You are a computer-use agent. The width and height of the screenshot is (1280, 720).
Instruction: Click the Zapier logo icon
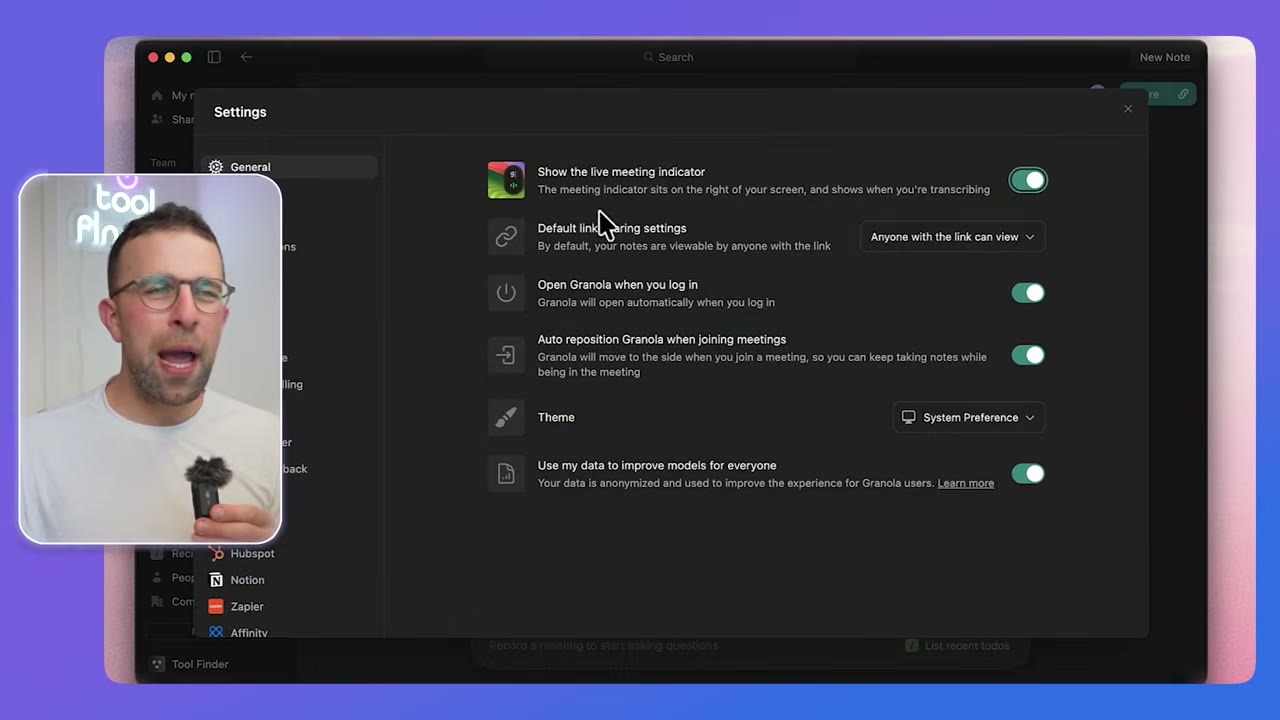click(x=216, y=606)
